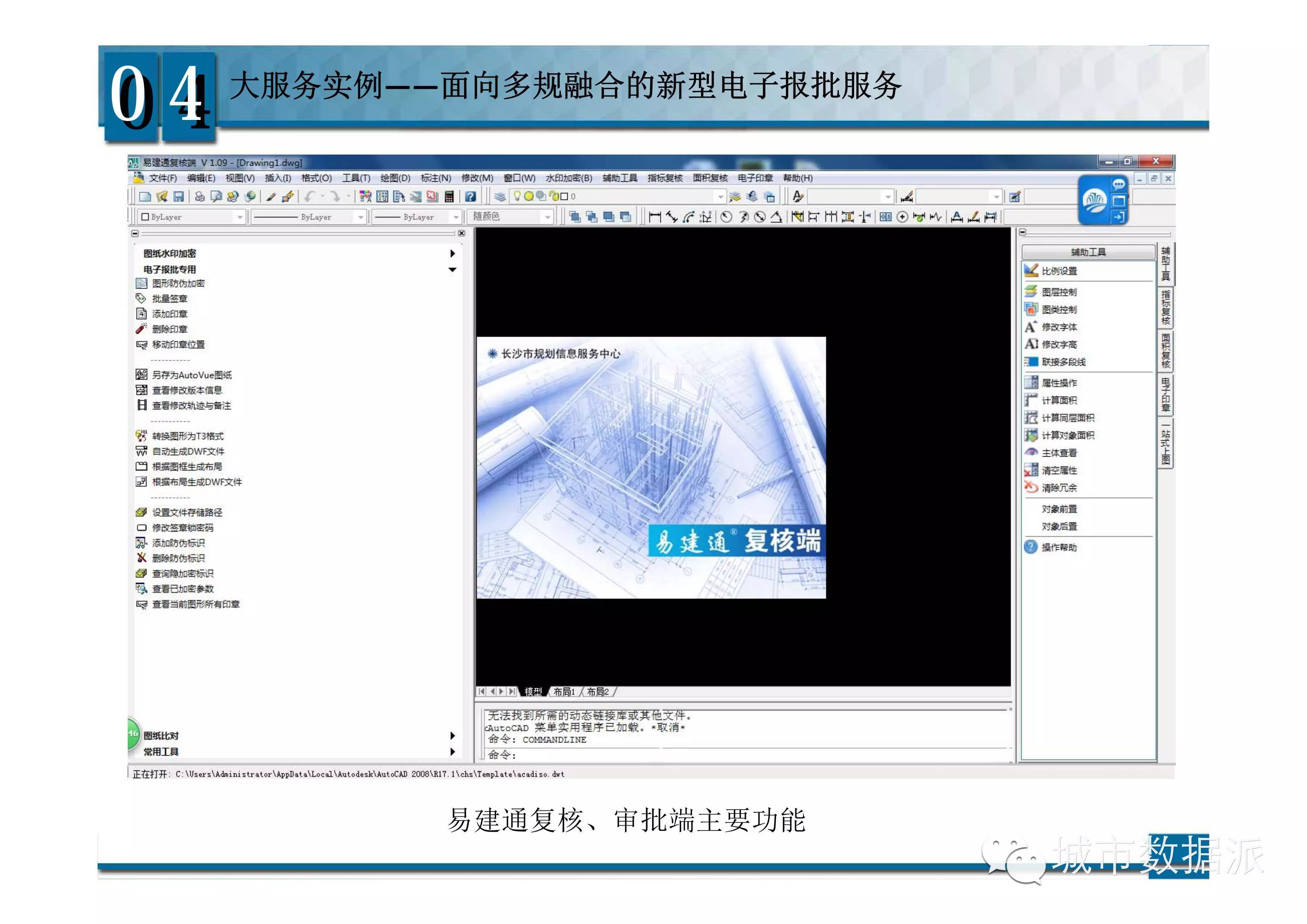Open the 文件(F) menu
The height and width of the screenshot is (924, 1307).
(163, 178)
